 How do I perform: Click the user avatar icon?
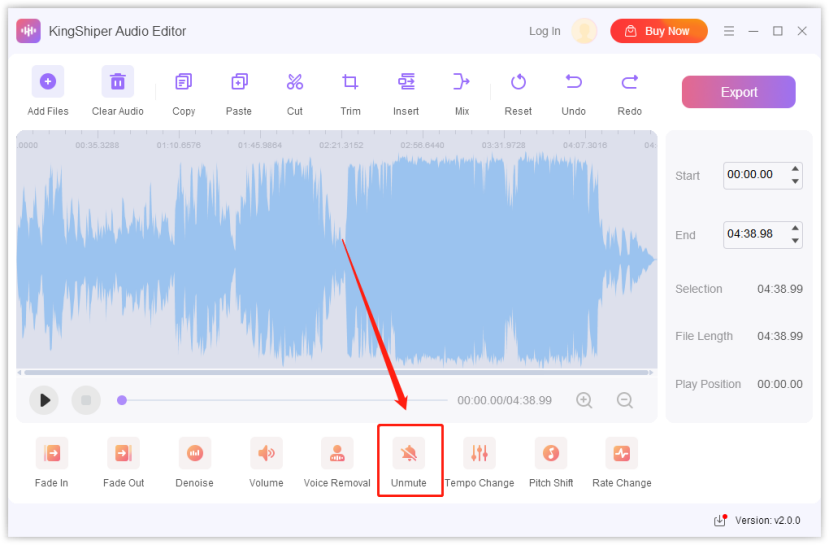(x=584, y=31)
